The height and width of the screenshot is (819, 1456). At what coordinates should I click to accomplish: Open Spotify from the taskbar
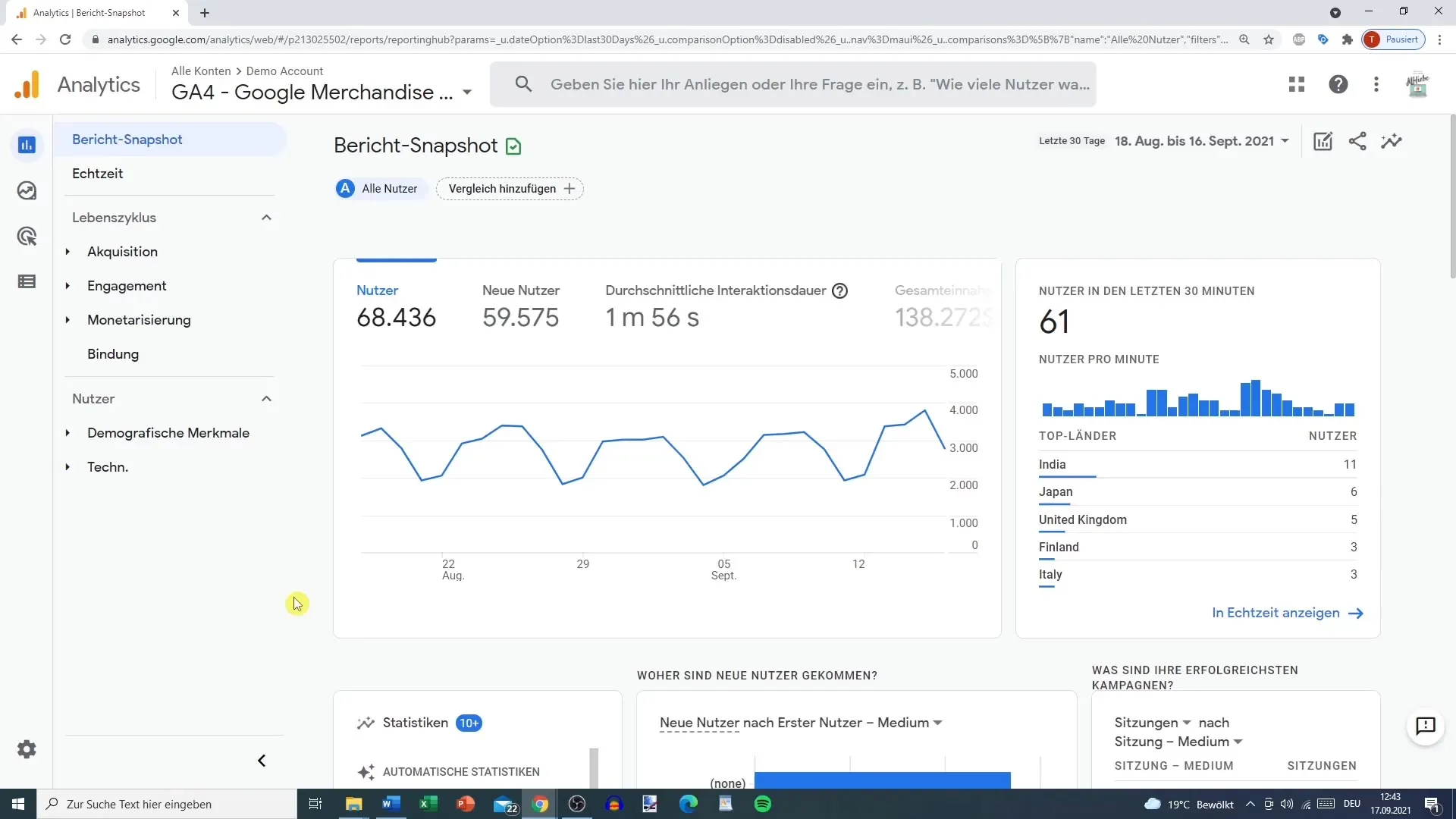tap(763, 804)
